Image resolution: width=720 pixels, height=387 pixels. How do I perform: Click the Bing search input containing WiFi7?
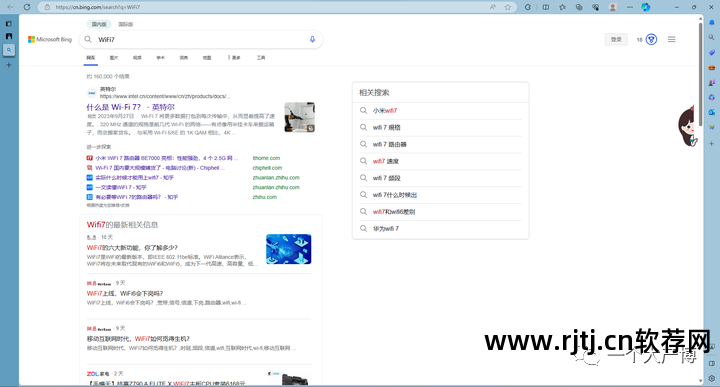point(200,39)
